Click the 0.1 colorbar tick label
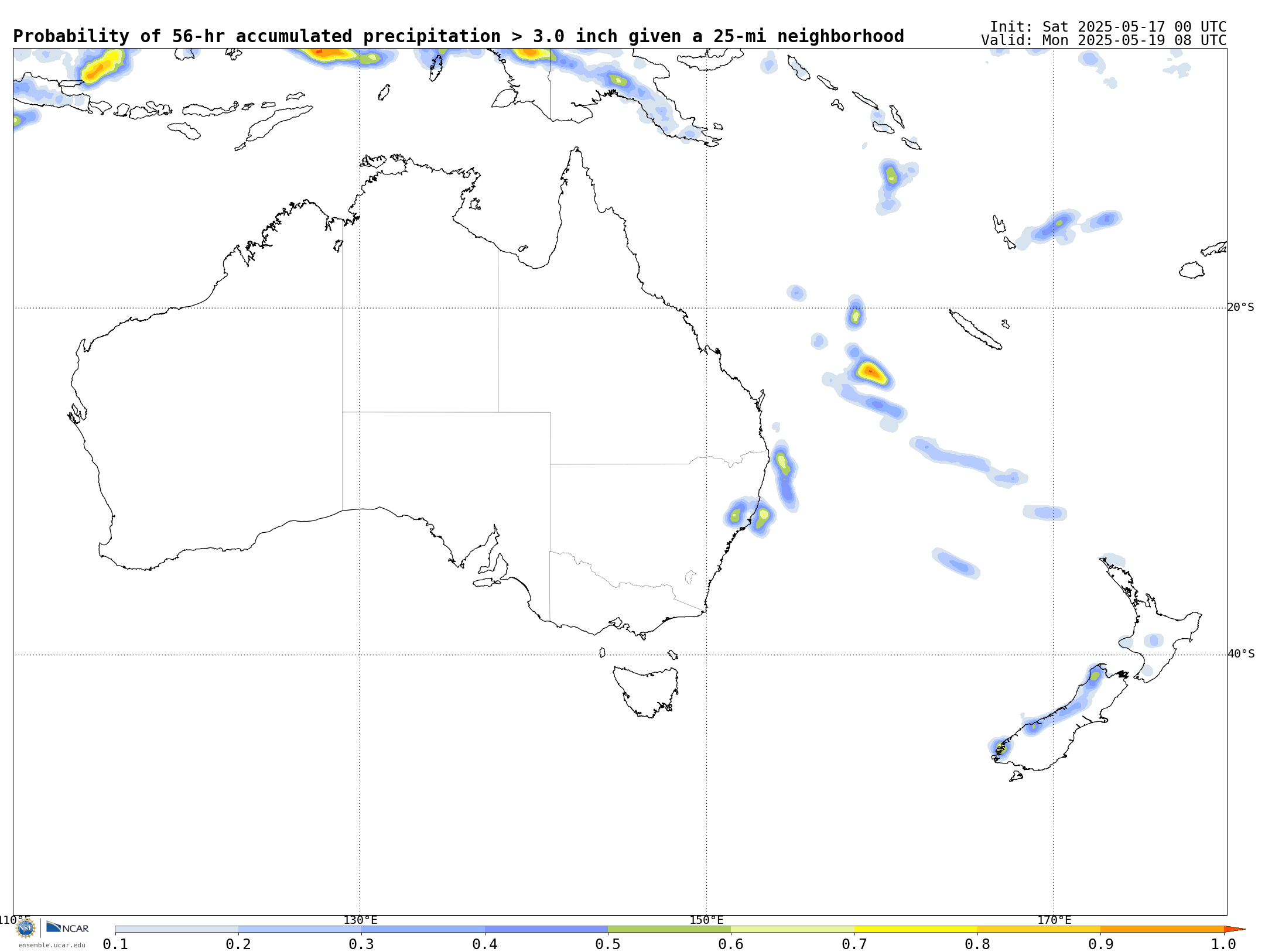1265x952 pixels. (115, 944)
